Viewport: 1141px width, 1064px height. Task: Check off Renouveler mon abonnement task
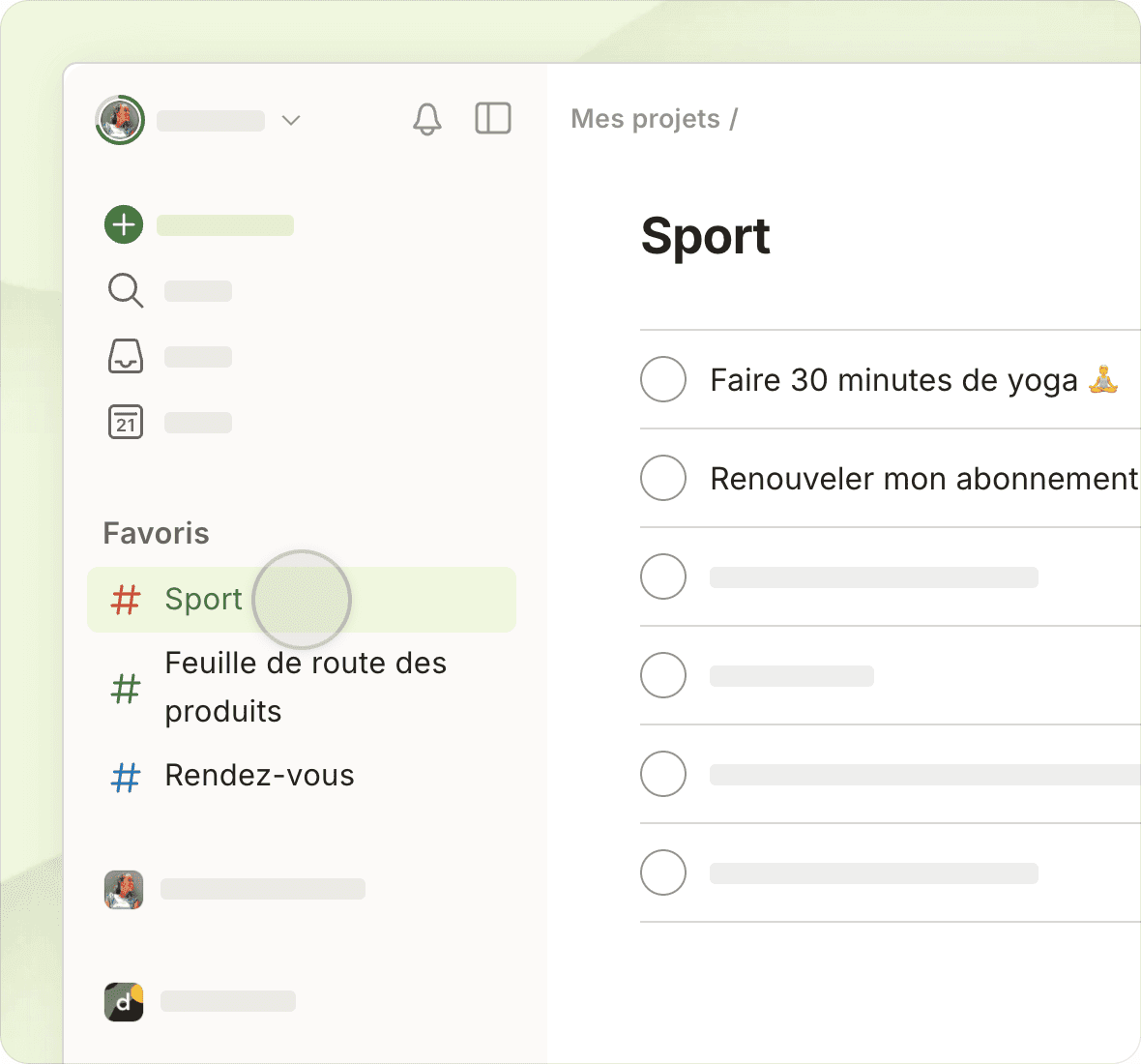click(663, 478)
